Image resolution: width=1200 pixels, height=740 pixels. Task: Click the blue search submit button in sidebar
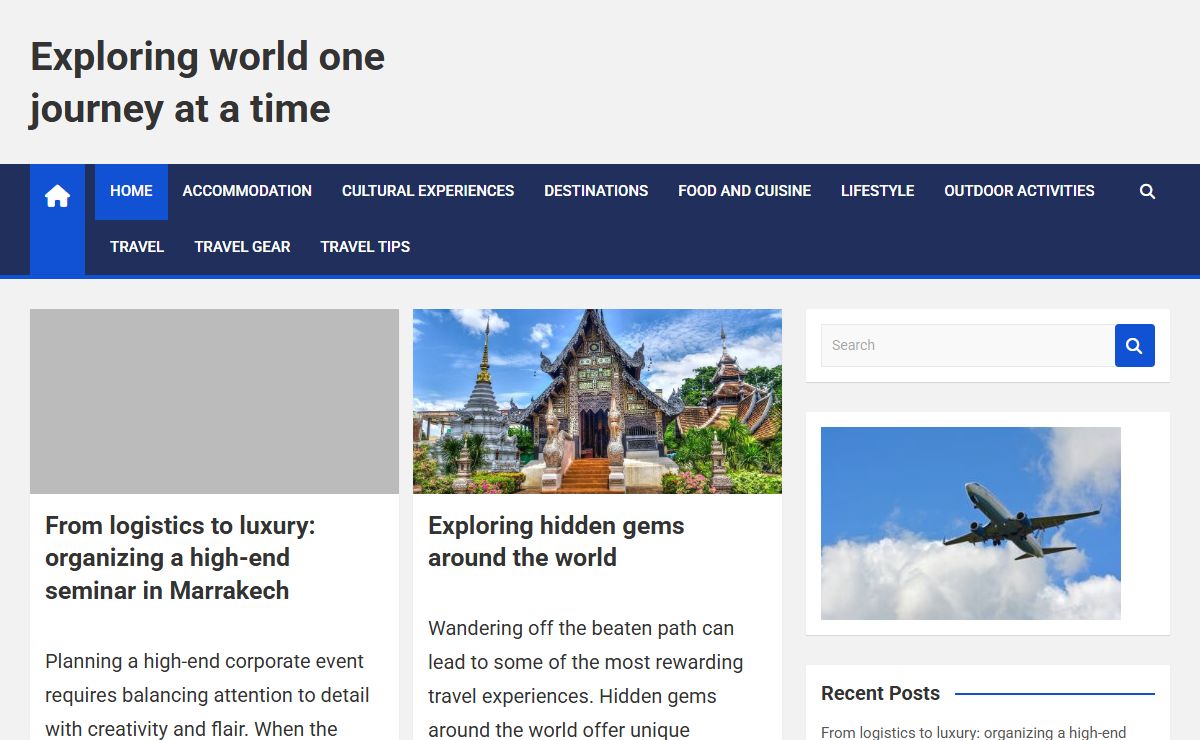click(1134, 345)
